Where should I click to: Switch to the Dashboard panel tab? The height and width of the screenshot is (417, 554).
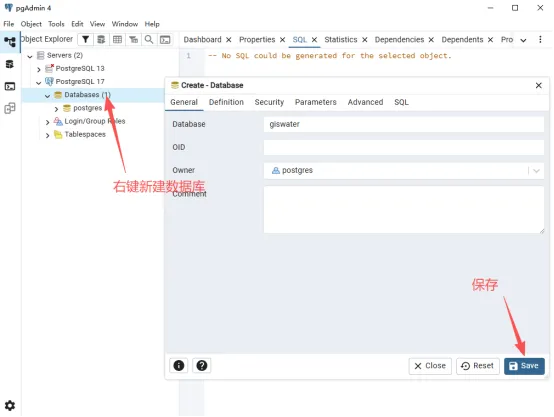click(x=202, y=40)
